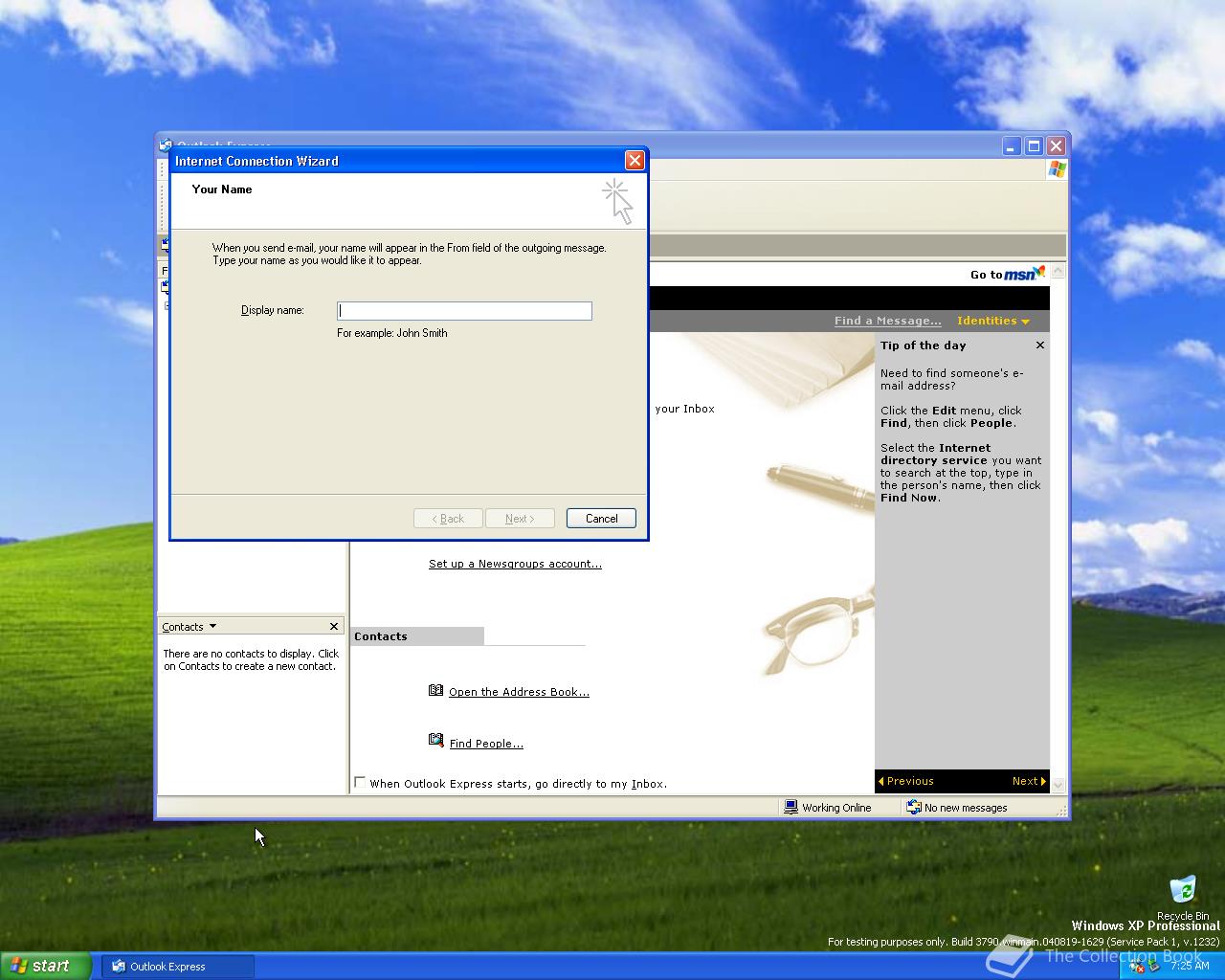
Task: Click the No new messages status icon
Action: point(913,808)
